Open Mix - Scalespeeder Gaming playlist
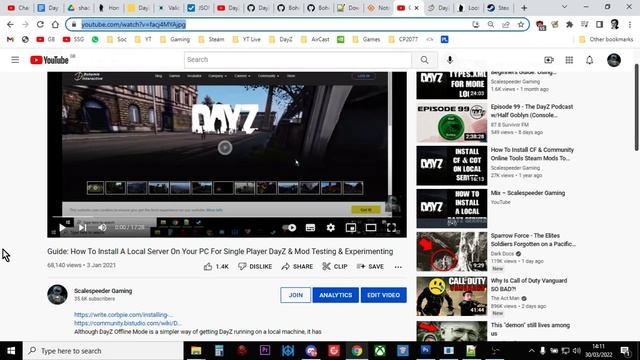The image size is (640, 360). (528, 193)
